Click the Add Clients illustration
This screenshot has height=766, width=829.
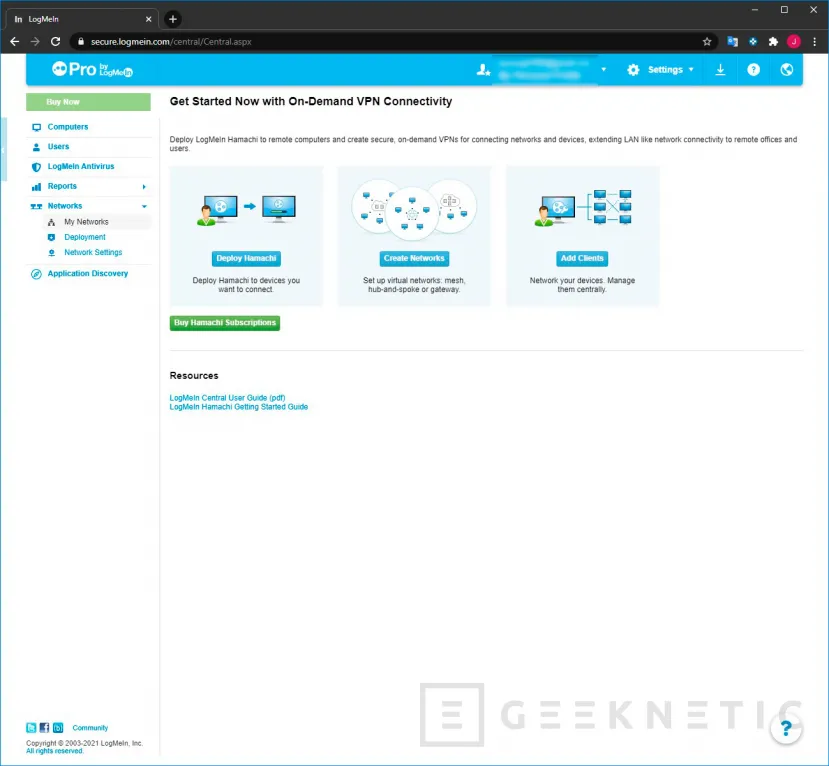[583, 208]
